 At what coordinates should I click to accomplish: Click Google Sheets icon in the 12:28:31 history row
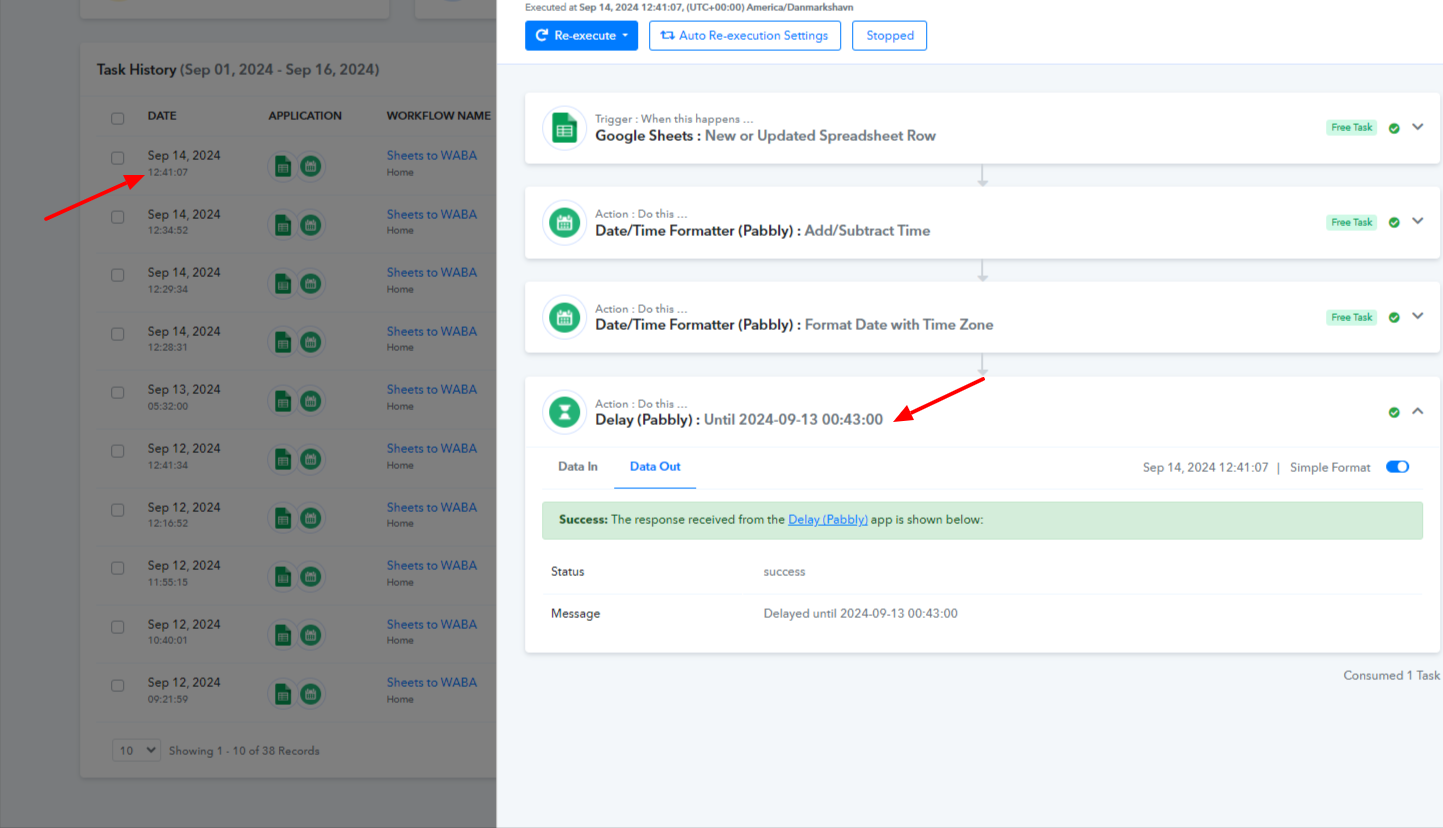click(283, 342)
